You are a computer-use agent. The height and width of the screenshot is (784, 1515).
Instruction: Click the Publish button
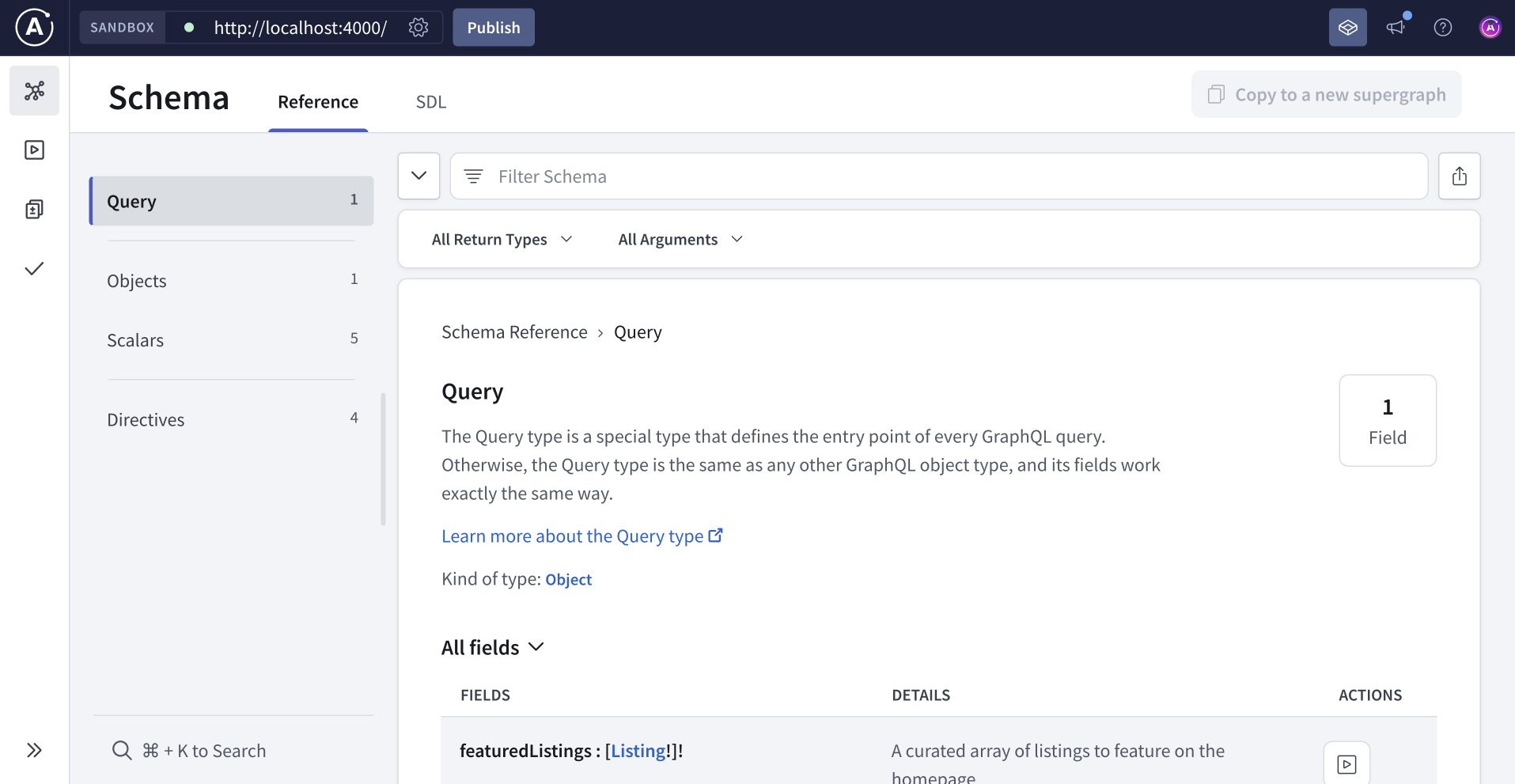pyautogui.click(x=493, y=27)
